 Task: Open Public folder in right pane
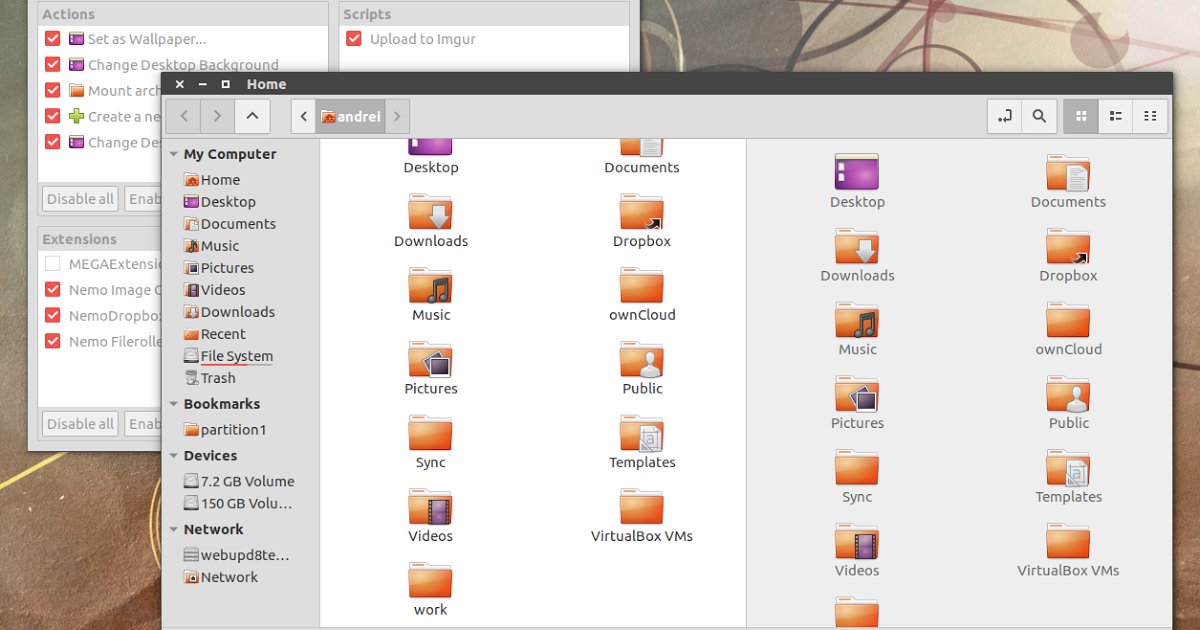click(x=1068, y=403)
